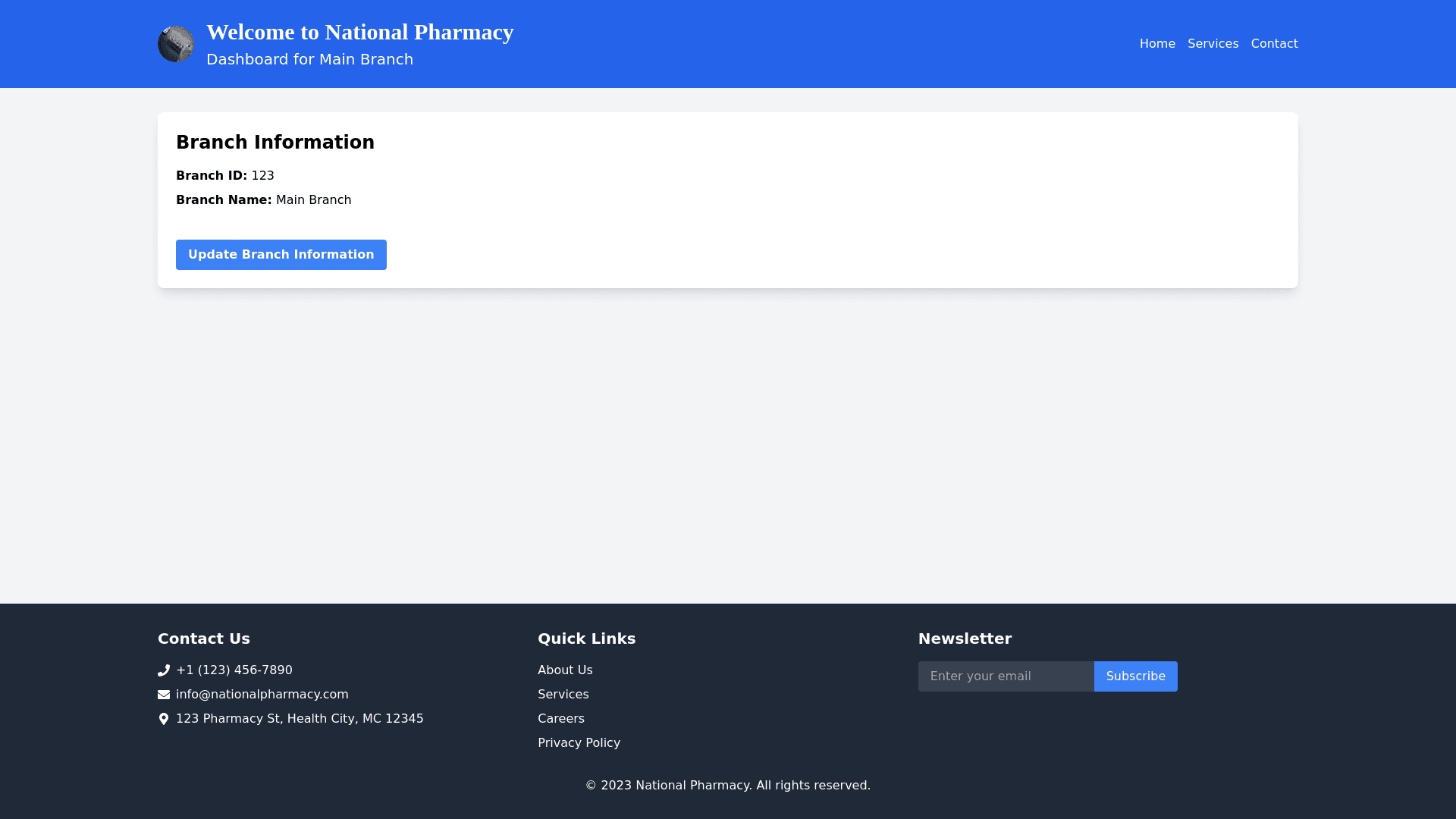The width and height of the screenshot is (1456, 819).
Task: Go to Contact in header menu
Action: pyautogui.click(x=1274, y=44)
